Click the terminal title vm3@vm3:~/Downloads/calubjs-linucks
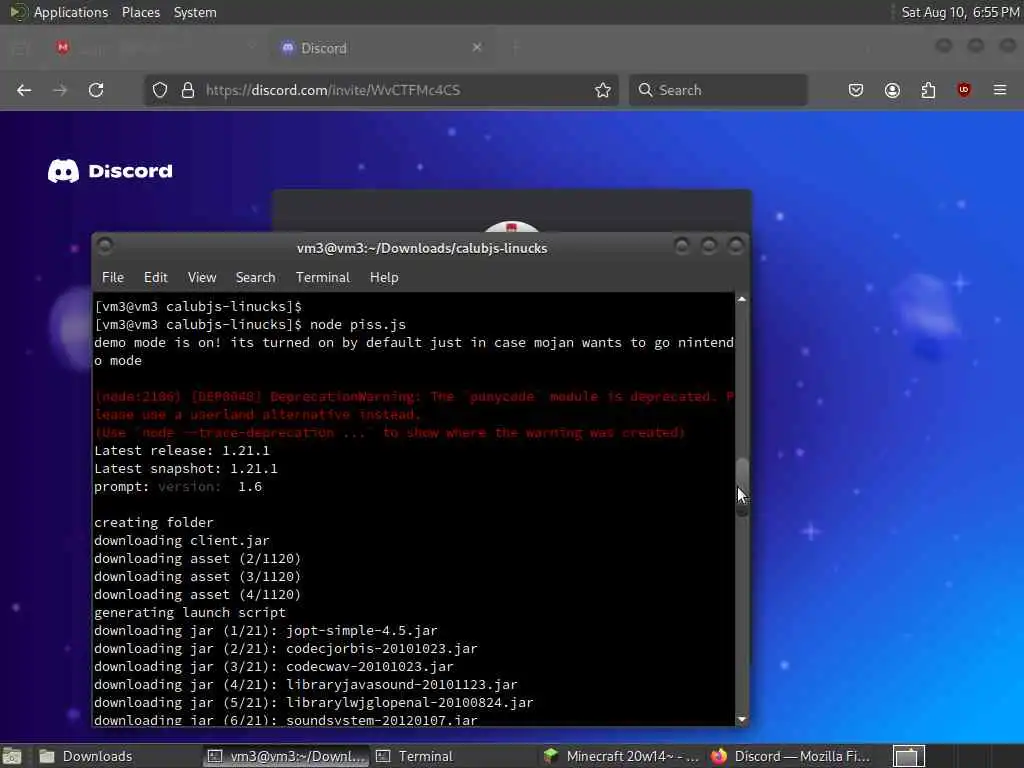 [x=422, y=248]
